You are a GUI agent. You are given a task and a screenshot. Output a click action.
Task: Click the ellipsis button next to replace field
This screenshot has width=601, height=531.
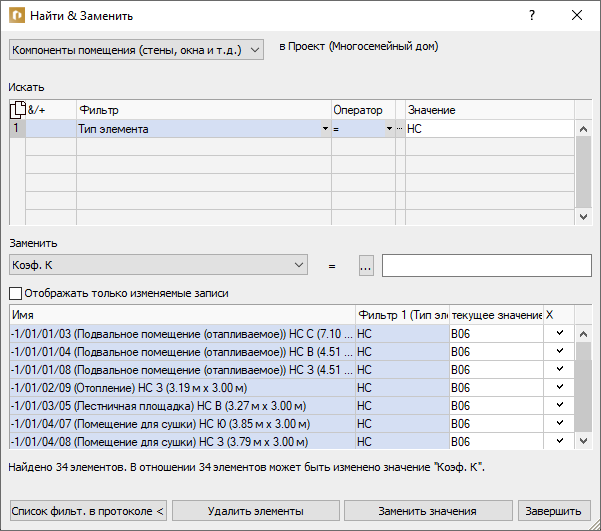366,265
